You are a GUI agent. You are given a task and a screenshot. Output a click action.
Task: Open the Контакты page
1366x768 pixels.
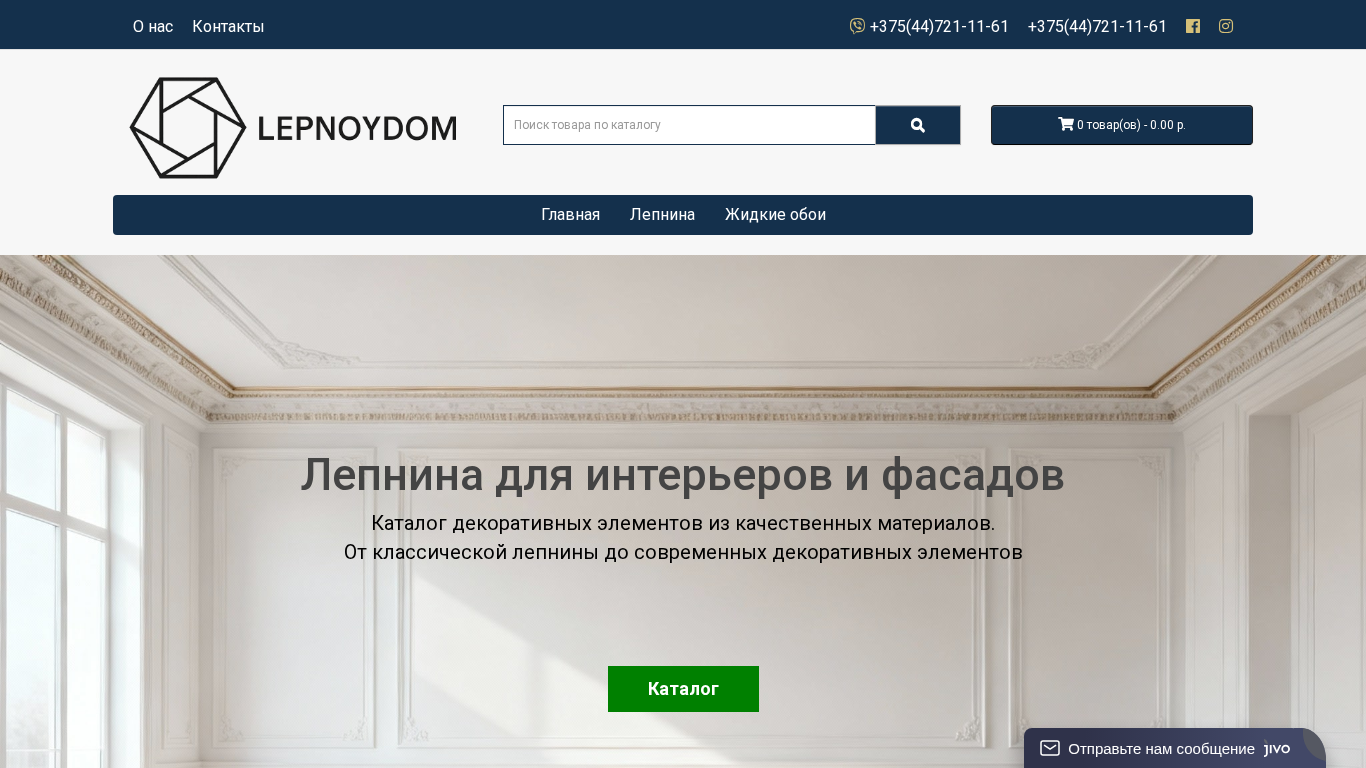pyautogui.click(x=228, y=26)
